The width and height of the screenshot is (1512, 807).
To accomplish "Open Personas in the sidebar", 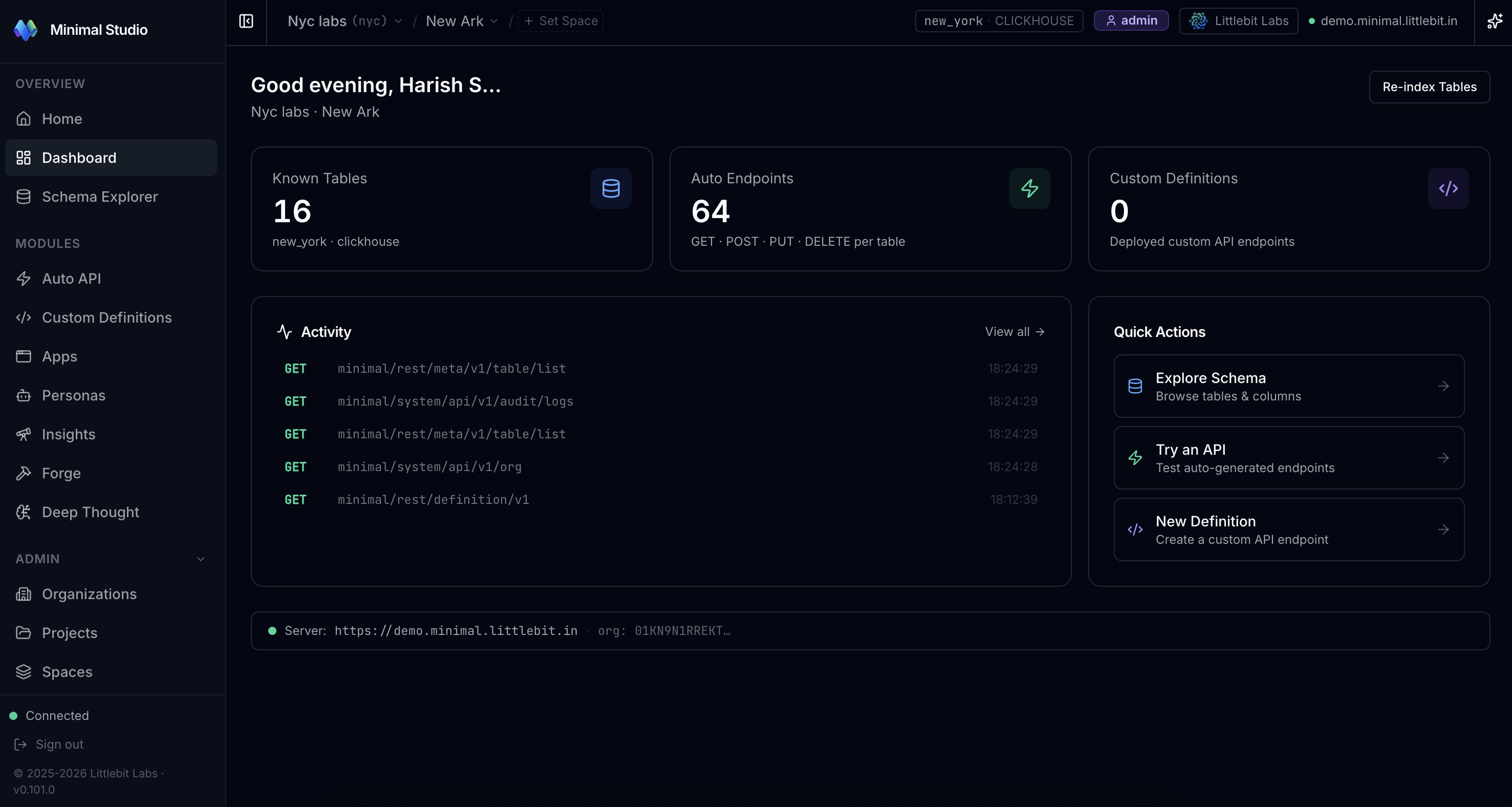I will pyautogui.click(x=73, y=395).
